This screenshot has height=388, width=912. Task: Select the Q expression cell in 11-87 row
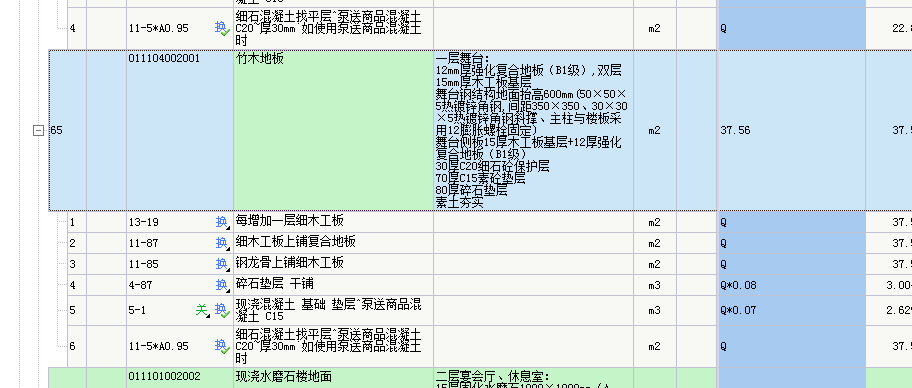(x=792, y=243)
